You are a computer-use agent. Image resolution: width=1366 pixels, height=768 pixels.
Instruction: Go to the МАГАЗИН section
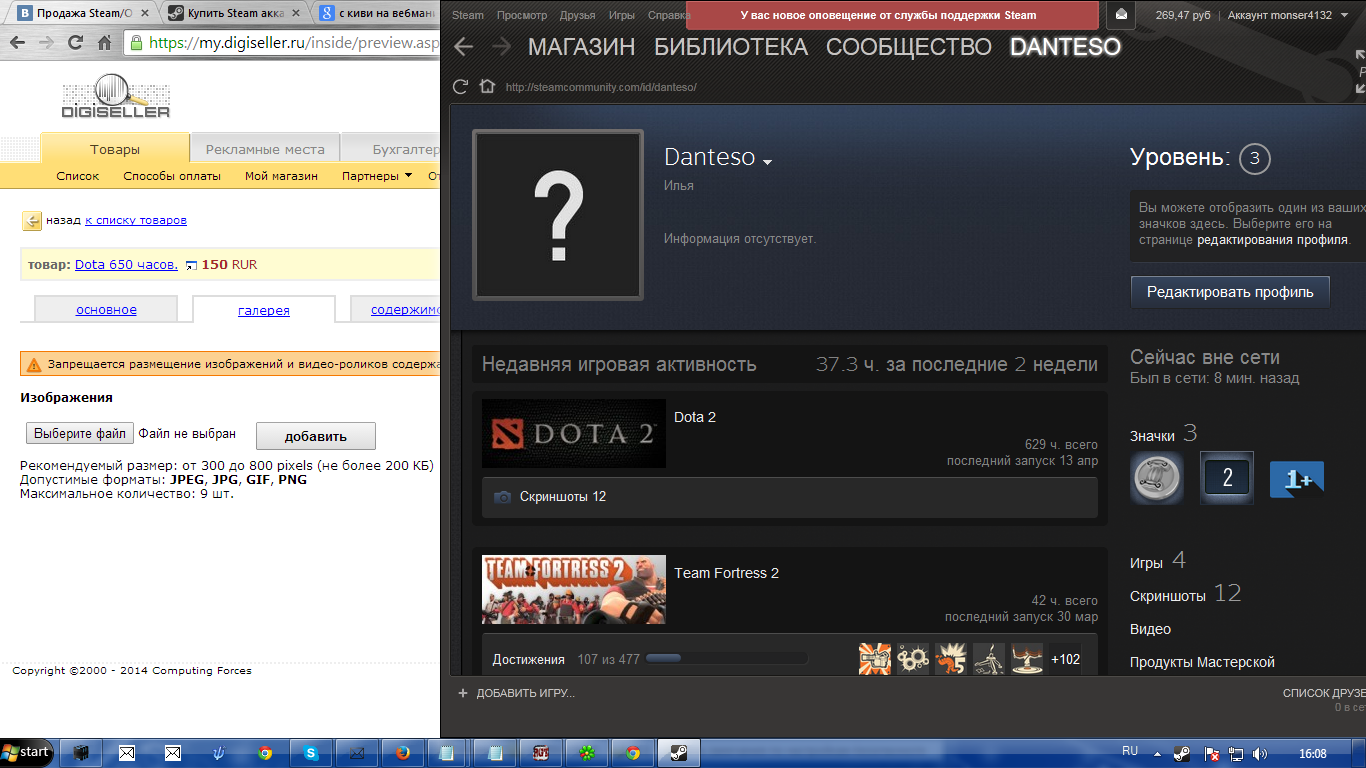(x=581, y=47)
